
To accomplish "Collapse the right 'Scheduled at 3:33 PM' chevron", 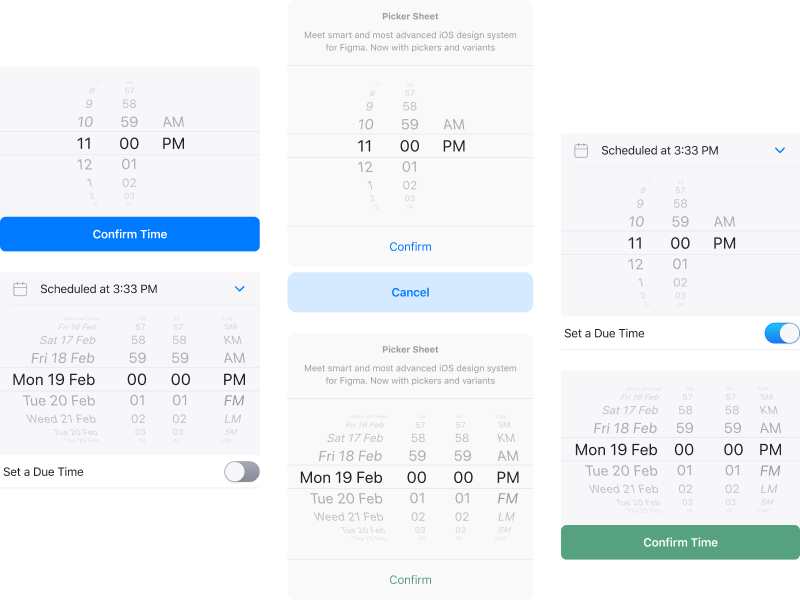I will click(780, 151).
